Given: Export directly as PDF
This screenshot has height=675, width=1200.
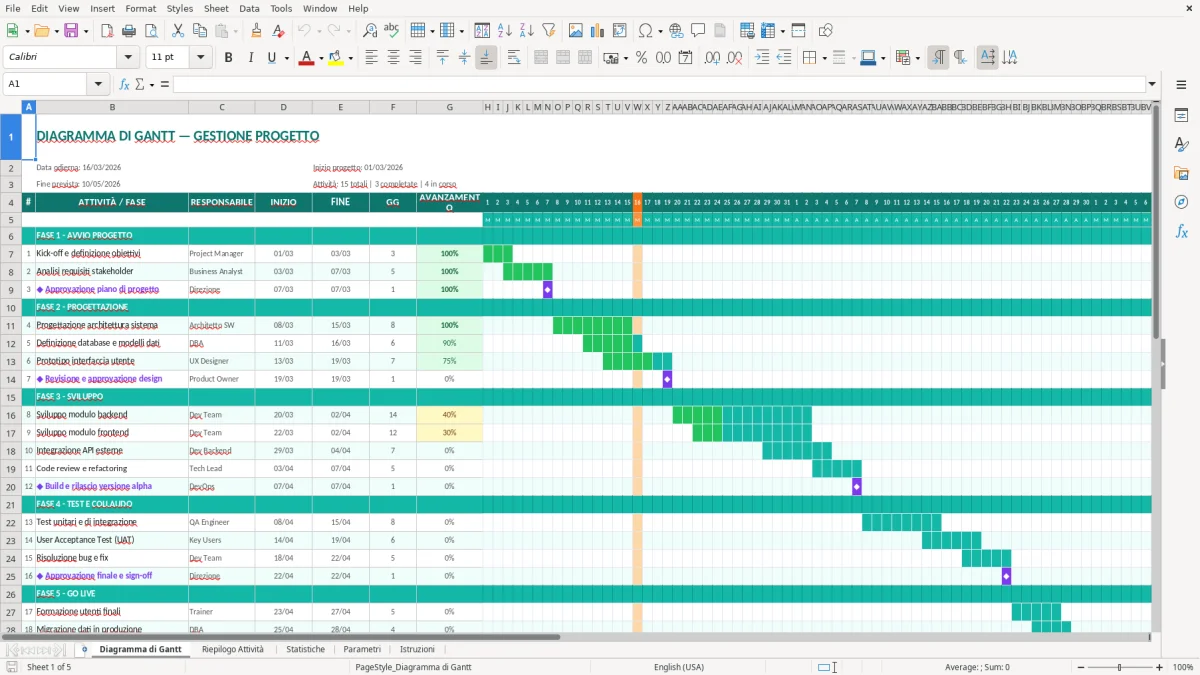Looking at the screenshot, I should click(x=107, y=31).
